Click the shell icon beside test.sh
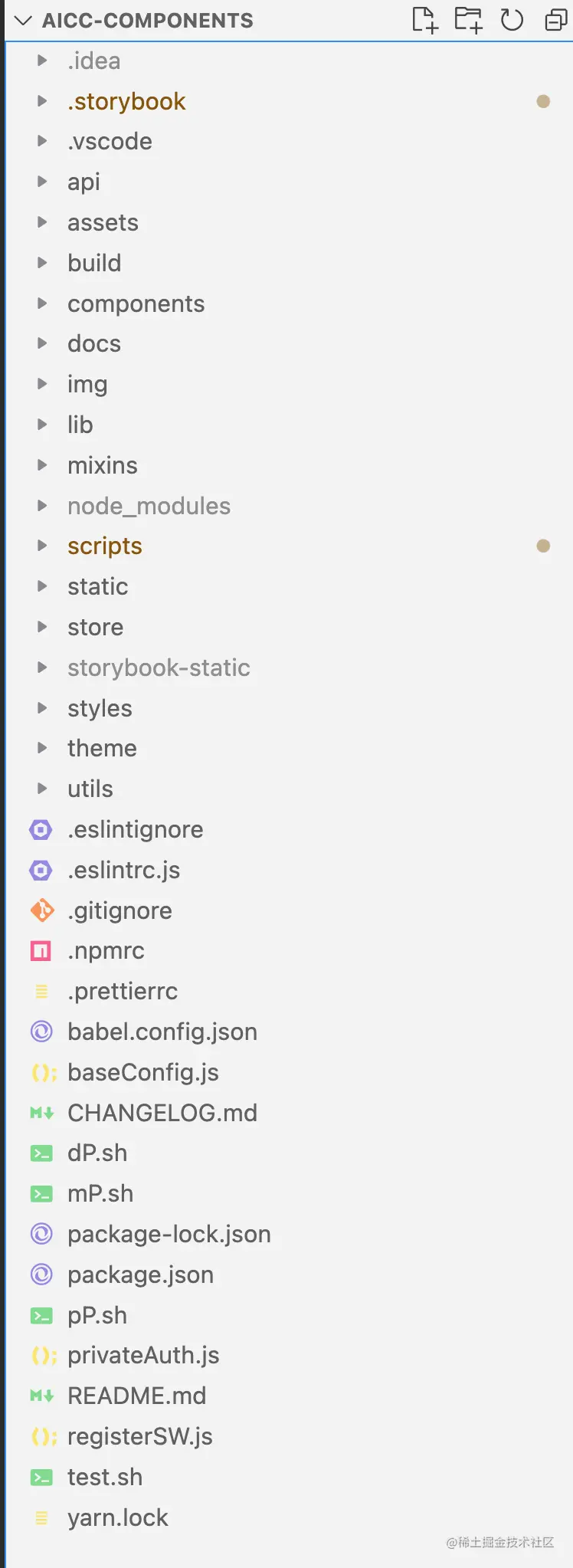 pyautogui.click(x=41, y=1478)
